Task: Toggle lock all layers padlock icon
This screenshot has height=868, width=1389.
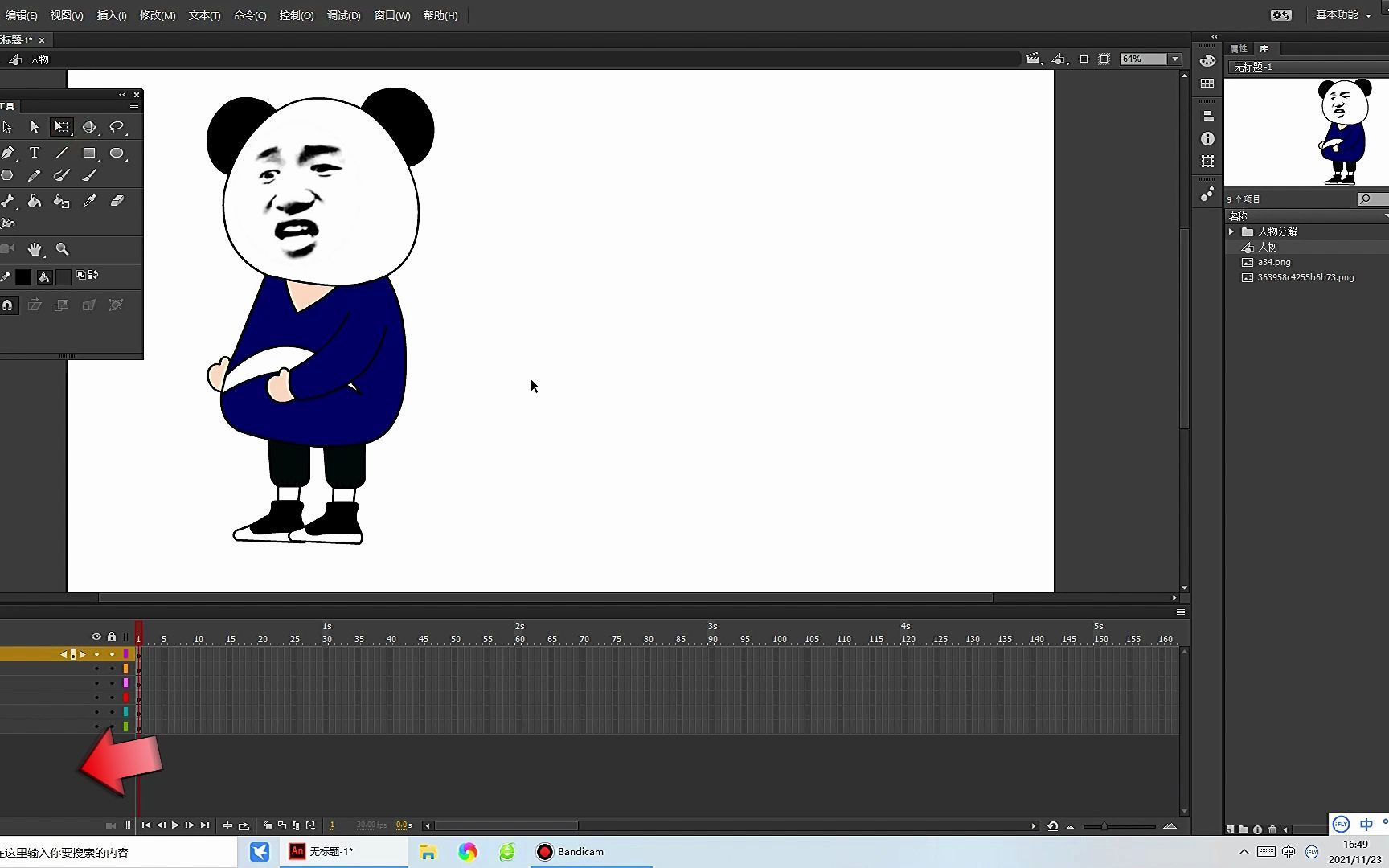Action: 112,637
